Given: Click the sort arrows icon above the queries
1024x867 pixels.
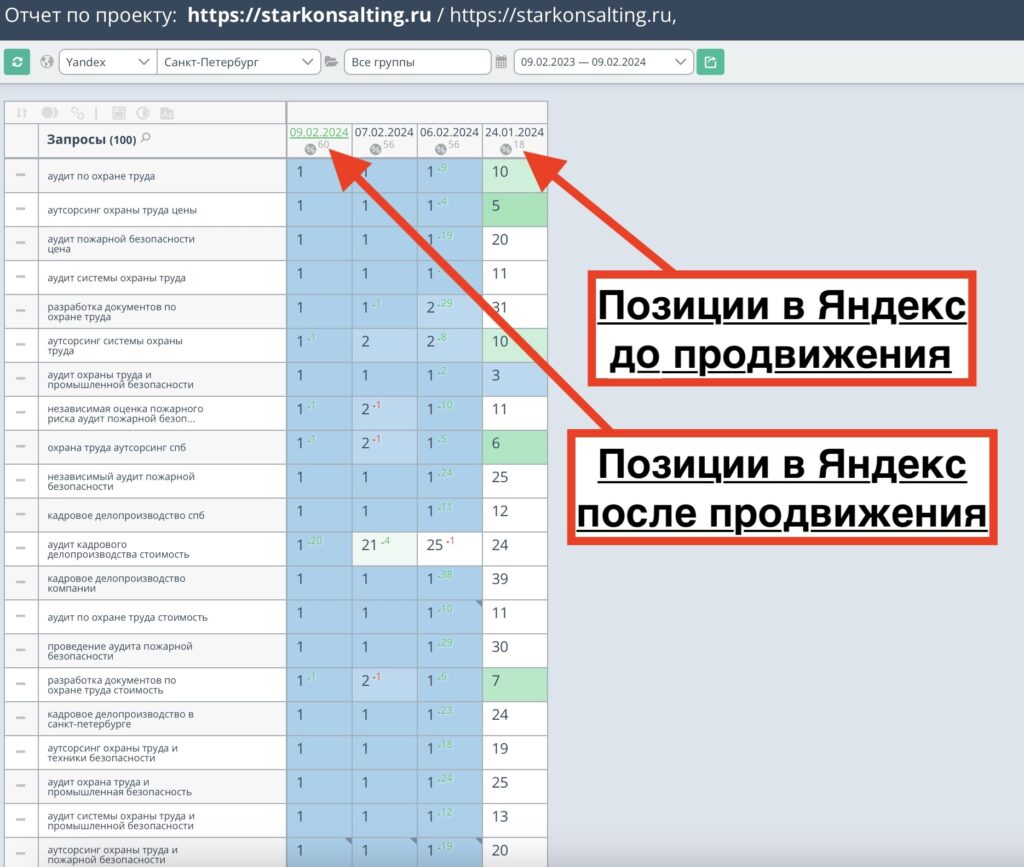Looking at the screenshot, I should 22,113.
